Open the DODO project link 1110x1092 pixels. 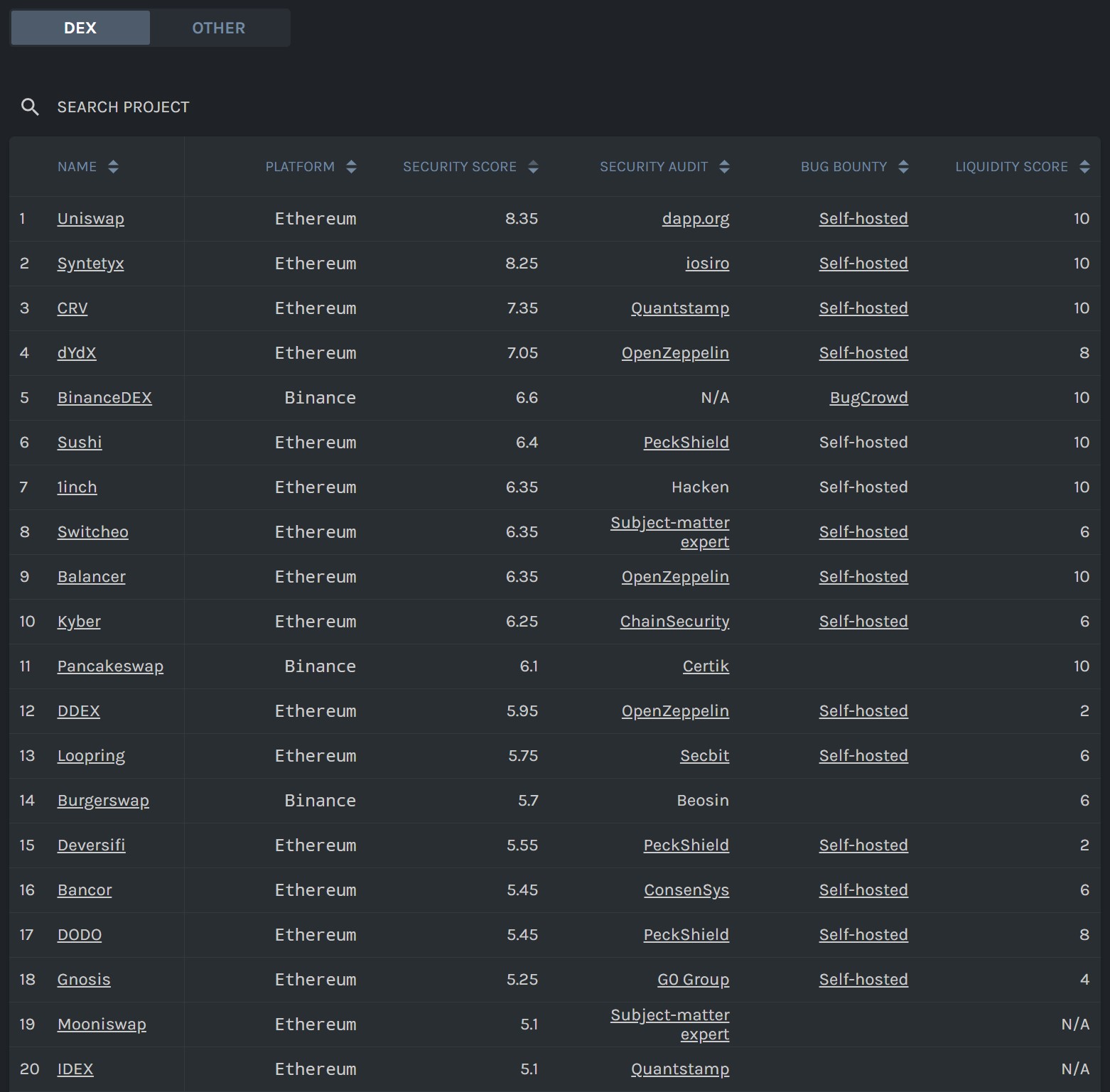[80, 935]
